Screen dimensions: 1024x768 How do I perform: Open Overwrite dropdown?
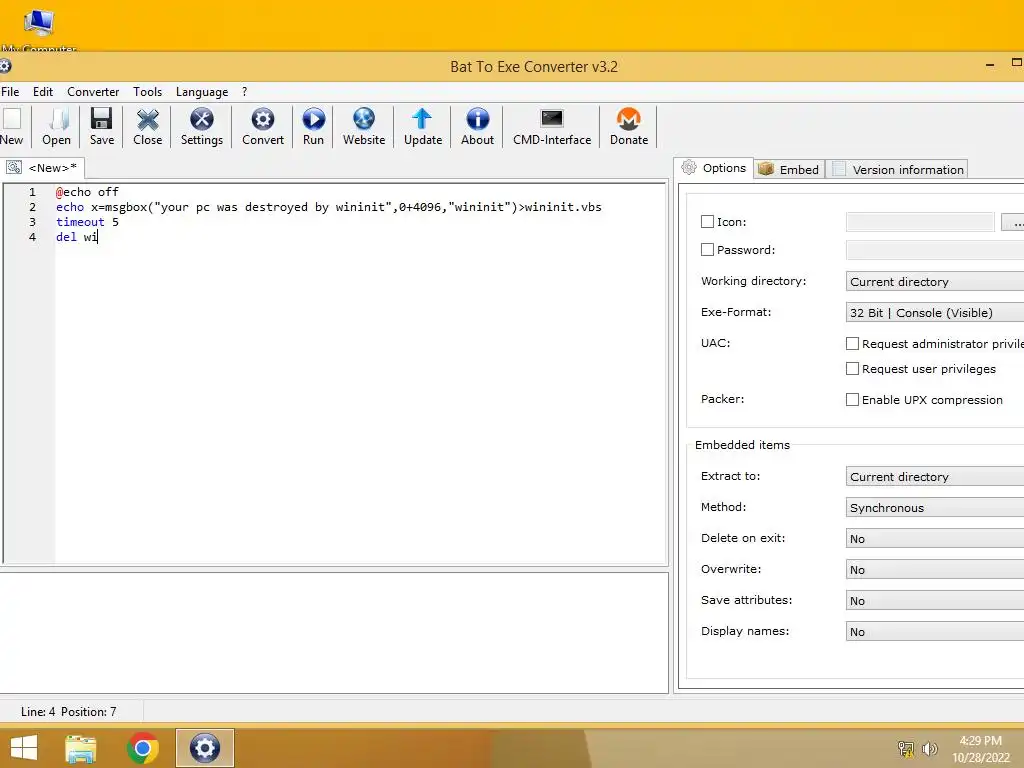pyautogui.click(x=935, y=569)
